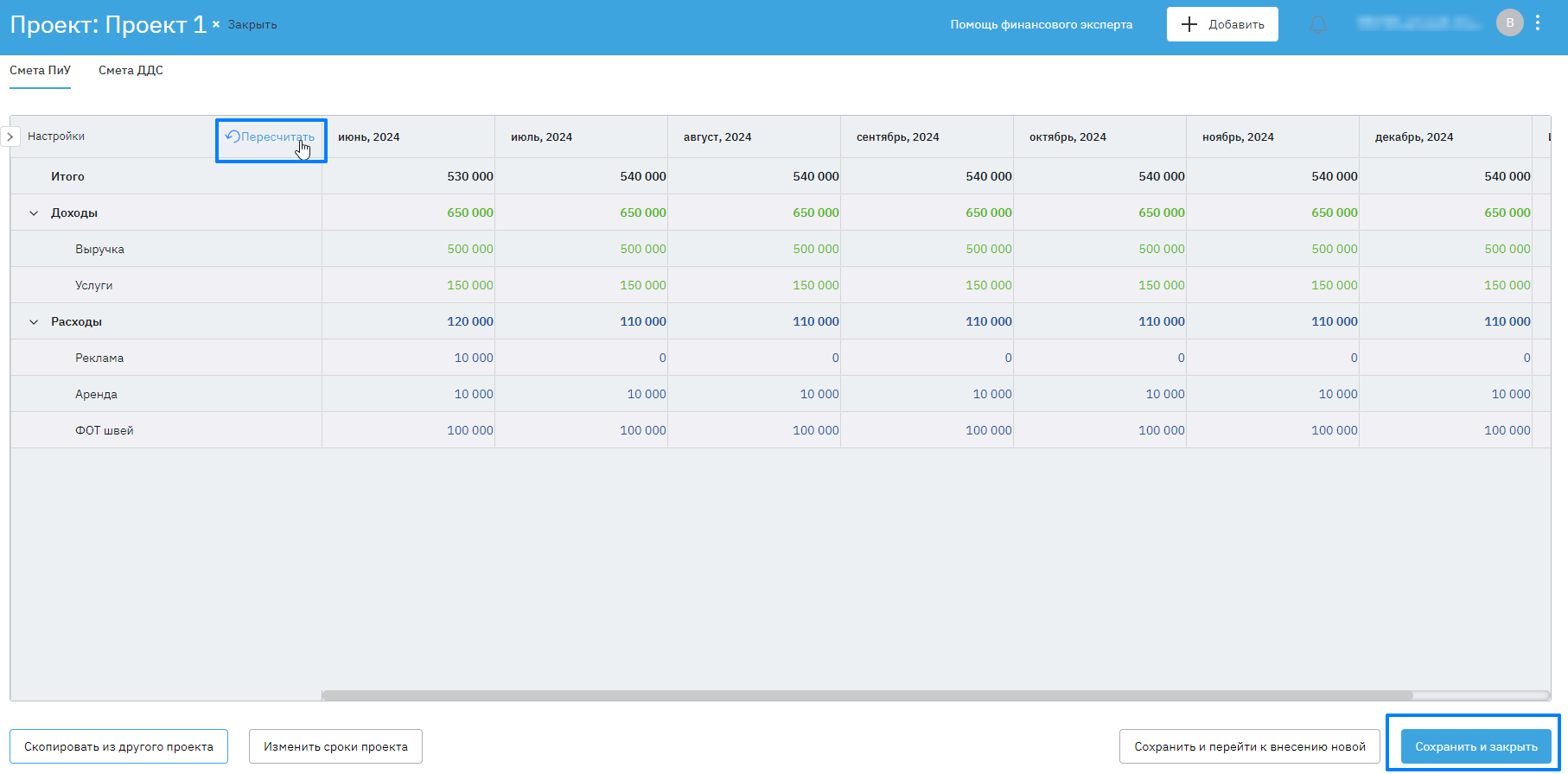Click Изменить сроки проекта button
The width and height of the screenshot is (1568, 774).
[x=335, y=746]
